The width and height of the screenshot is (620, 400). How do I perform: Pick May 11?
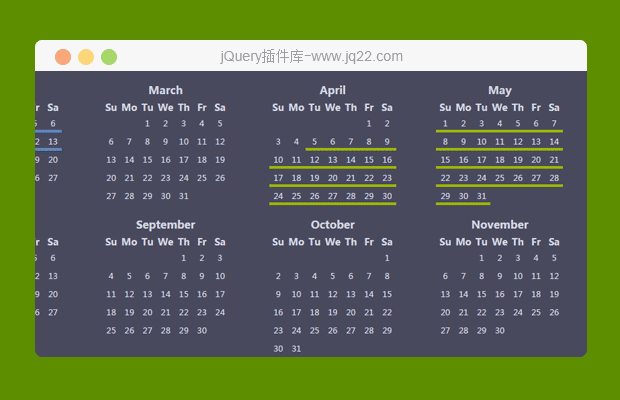[500, 142]
